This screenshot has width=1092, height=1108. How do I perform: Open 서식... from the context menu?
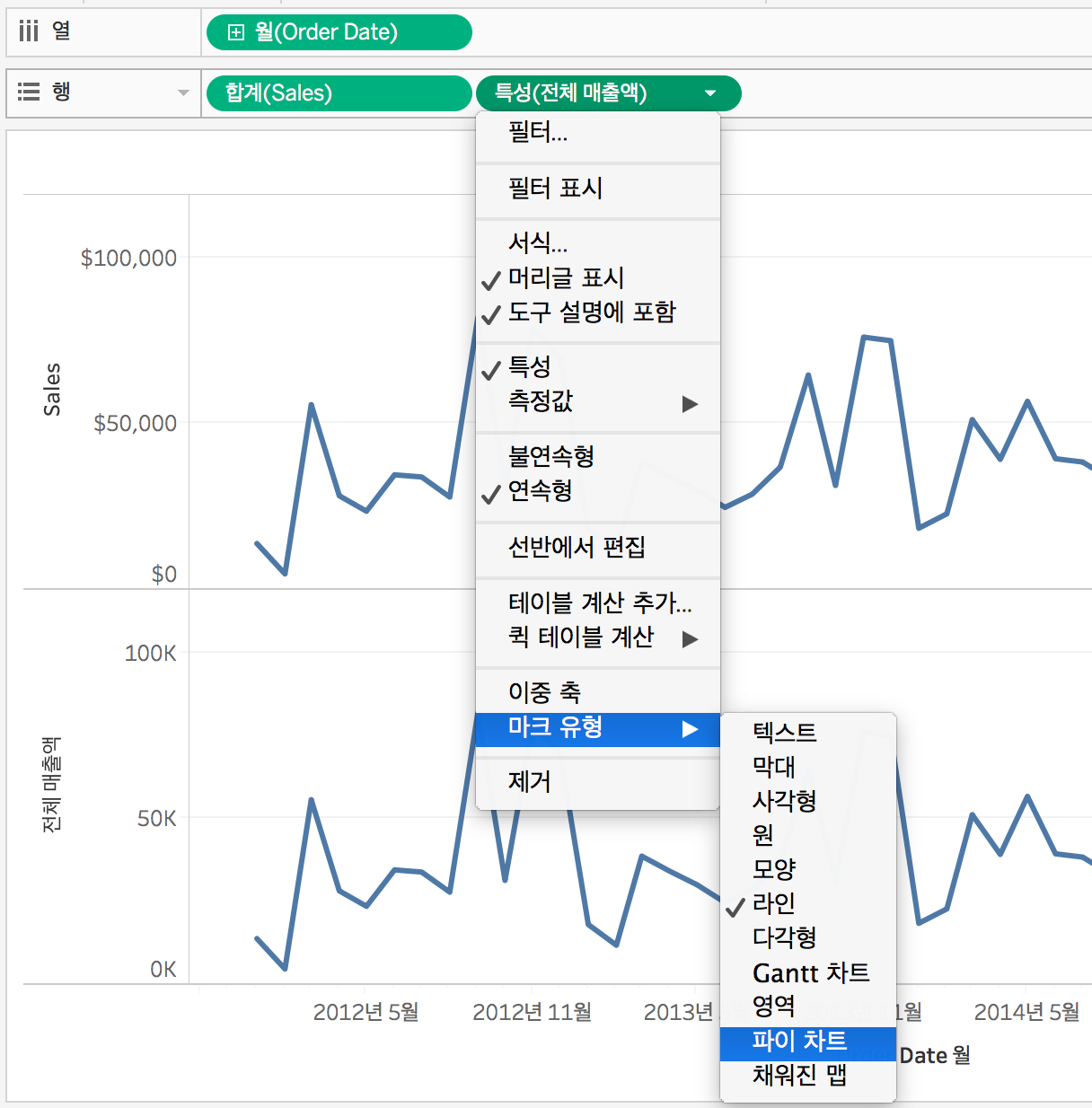[598, 242]
